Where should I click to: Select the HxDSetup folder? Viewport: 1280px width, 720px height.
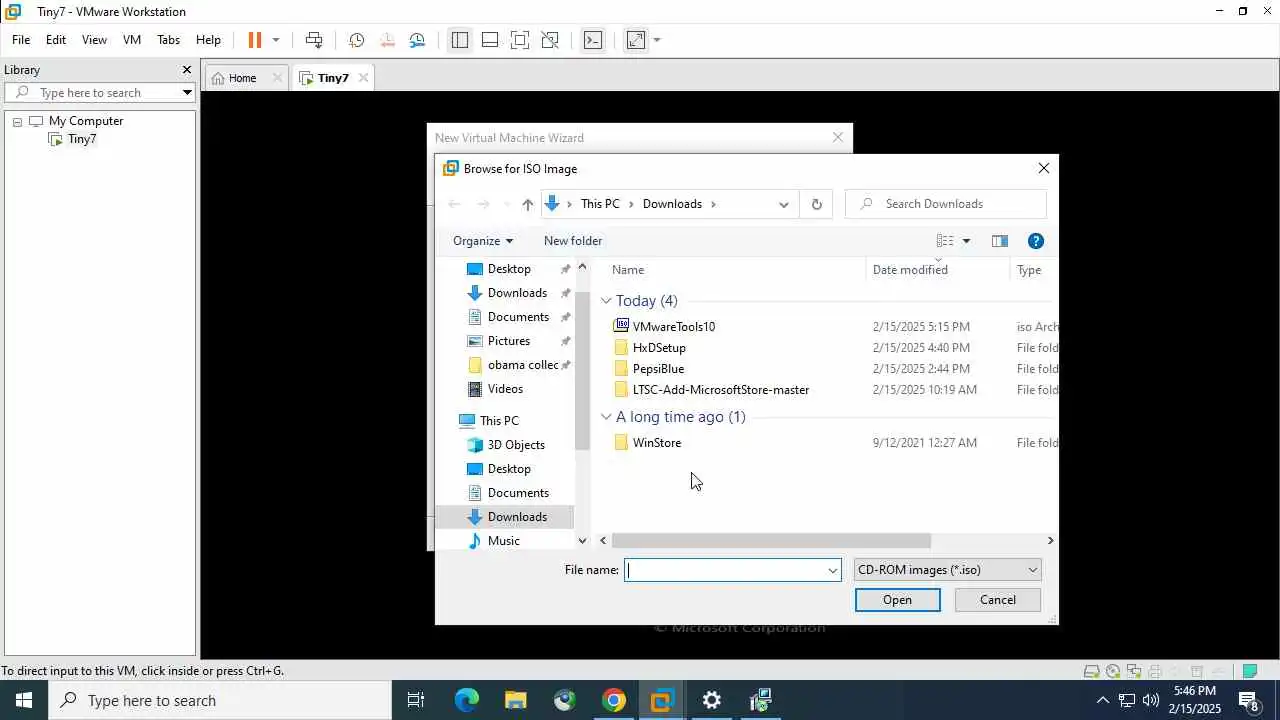(659, 348)
